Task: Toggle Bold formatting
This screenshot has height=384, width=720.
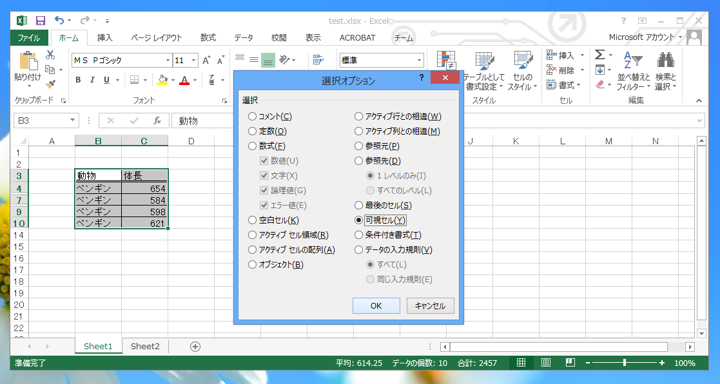Action: click(x=78, y=80)
